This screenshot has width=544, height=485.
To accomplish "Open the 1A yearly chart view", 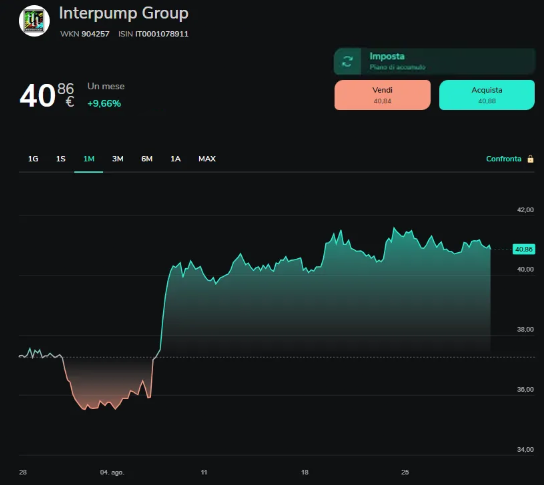I will (x=176, y=159).
